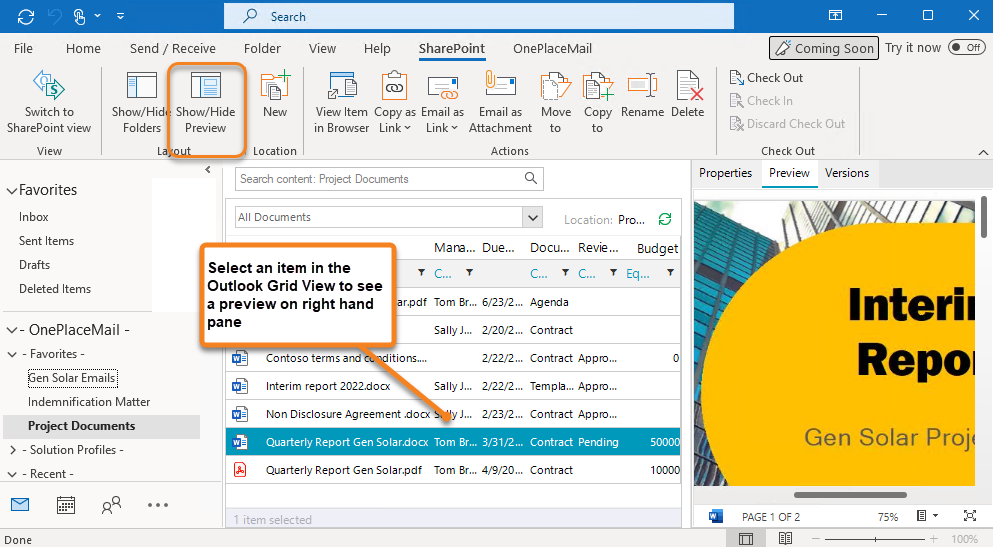Click the Word icon in preview footer
The height and width of the screenshot is (547, 993).
[x=716, y=516]
